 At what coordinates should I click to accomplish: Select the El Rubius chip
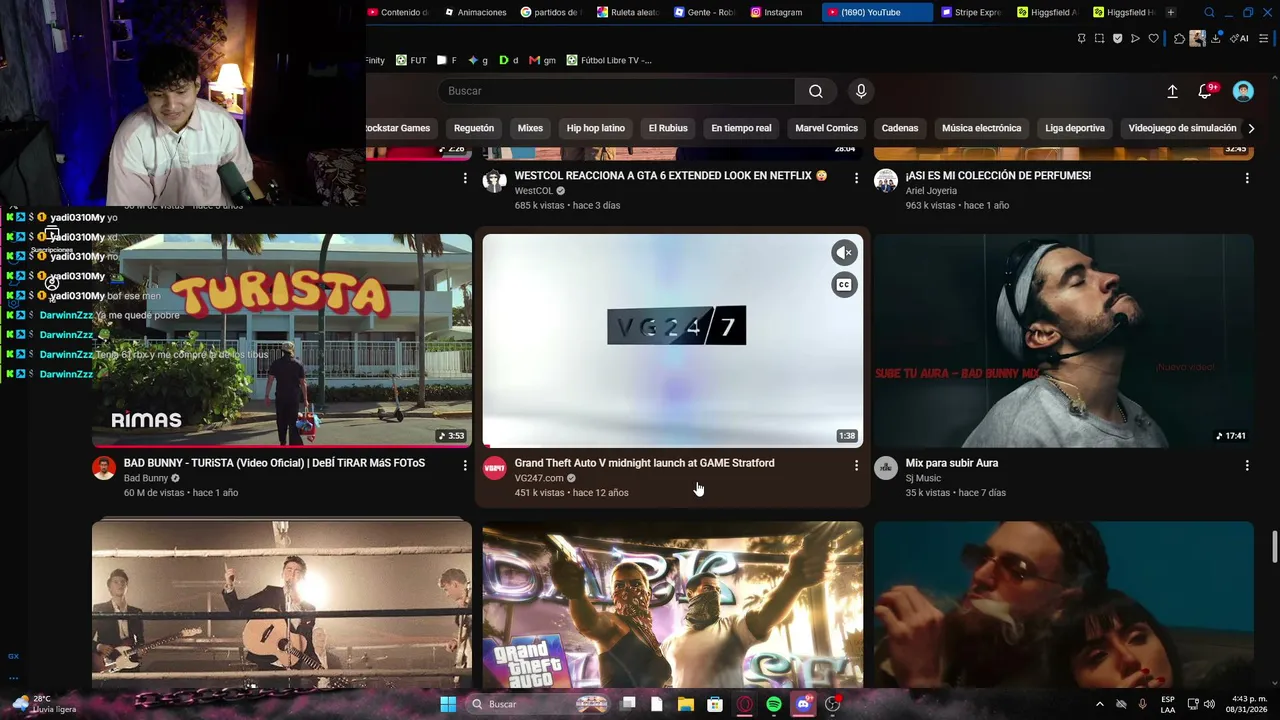(x=668, y=128)
